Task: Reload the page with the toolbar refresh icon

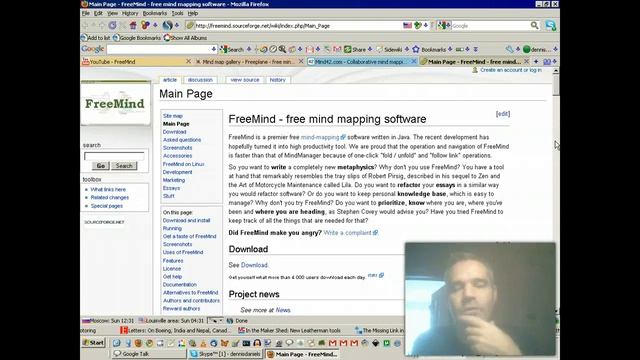Action: (x=112, y=25)
